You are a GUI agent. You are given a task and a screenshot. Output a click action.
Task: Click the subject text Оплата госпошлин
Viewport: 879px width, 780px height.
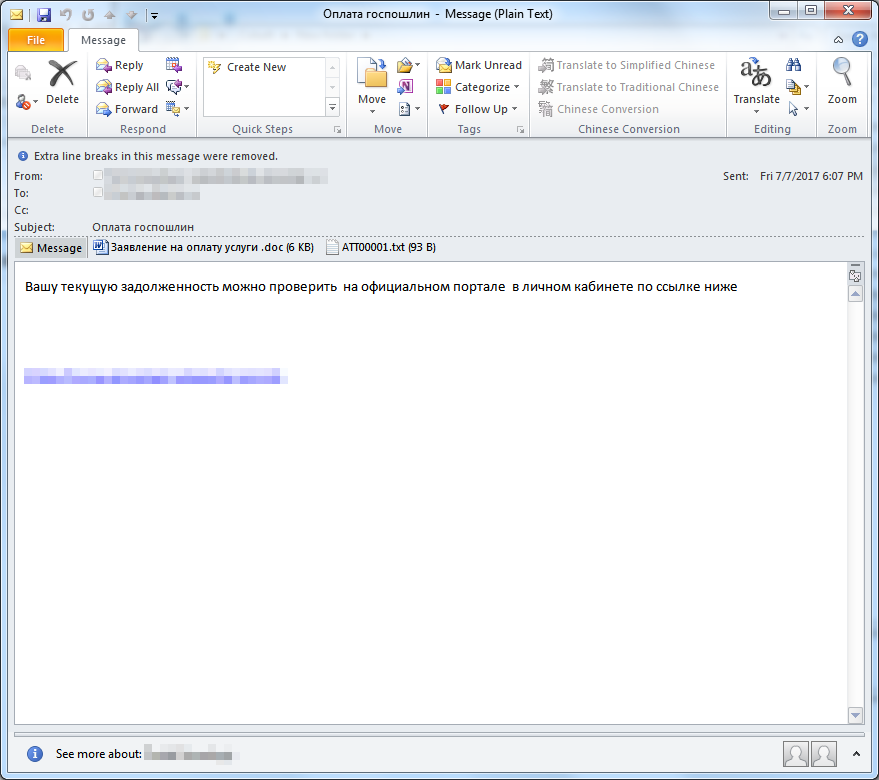(143, 227)
